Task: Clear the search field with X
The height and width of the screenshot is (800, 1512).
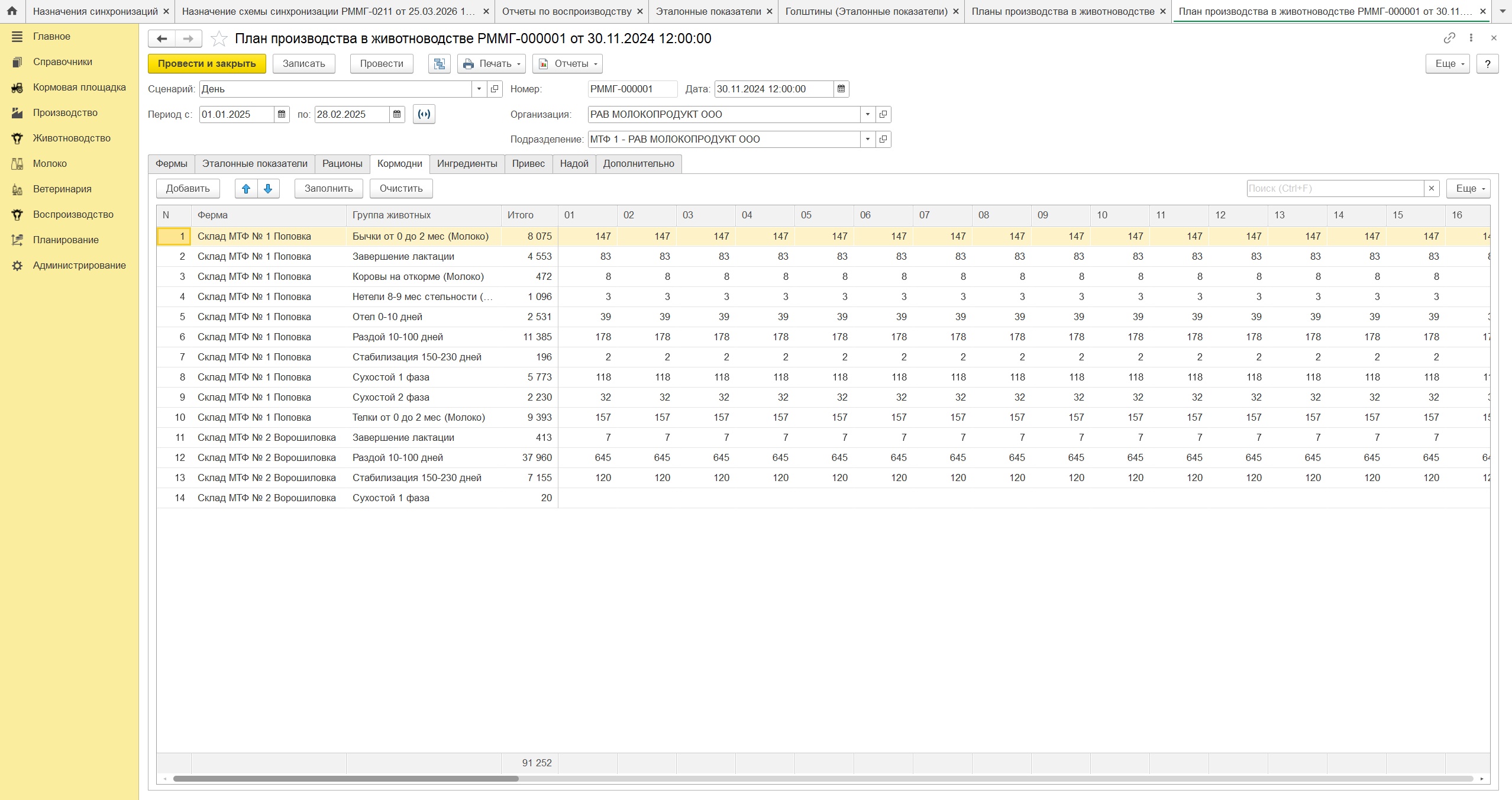Action: [1431, 189]
